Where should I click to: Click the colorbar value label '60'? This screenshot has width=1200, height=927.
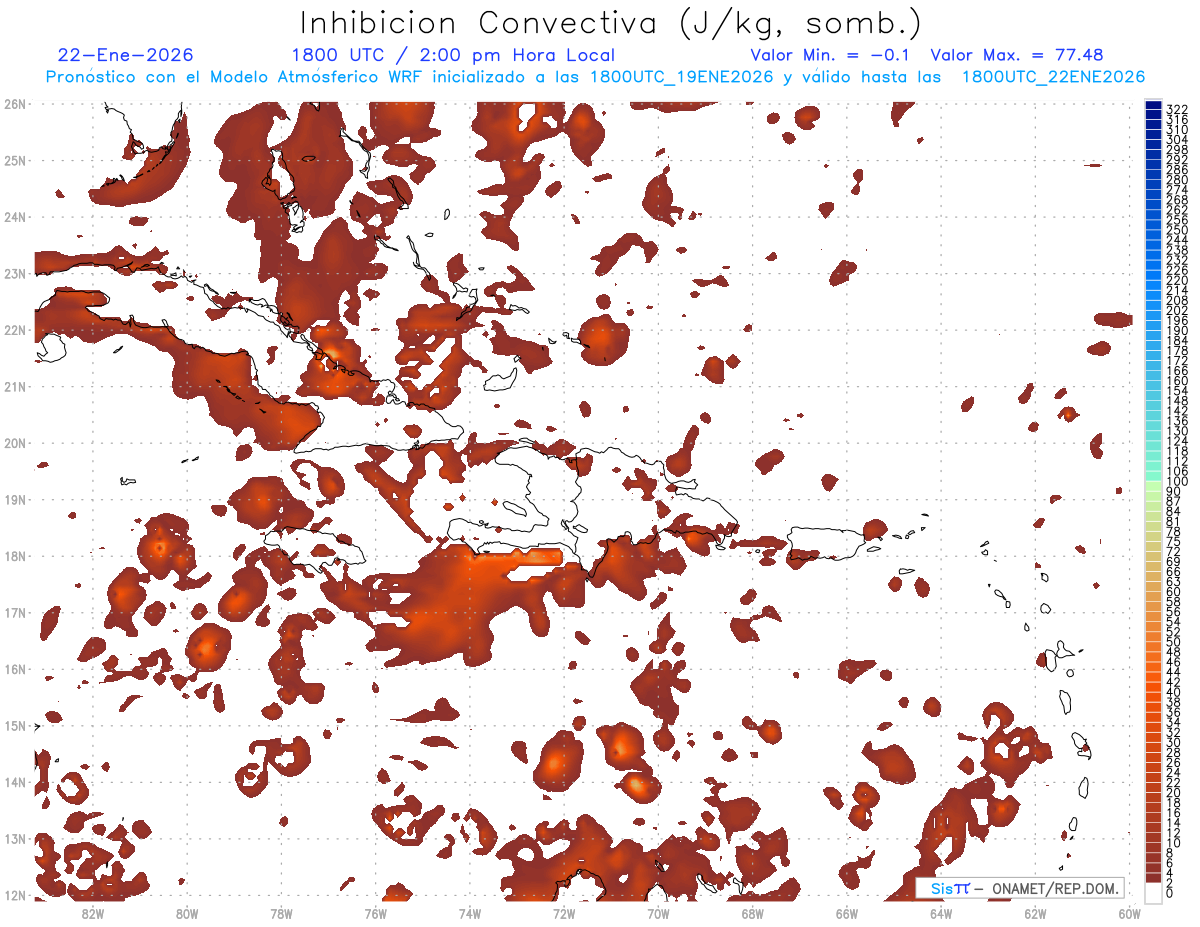point(1174,591)
